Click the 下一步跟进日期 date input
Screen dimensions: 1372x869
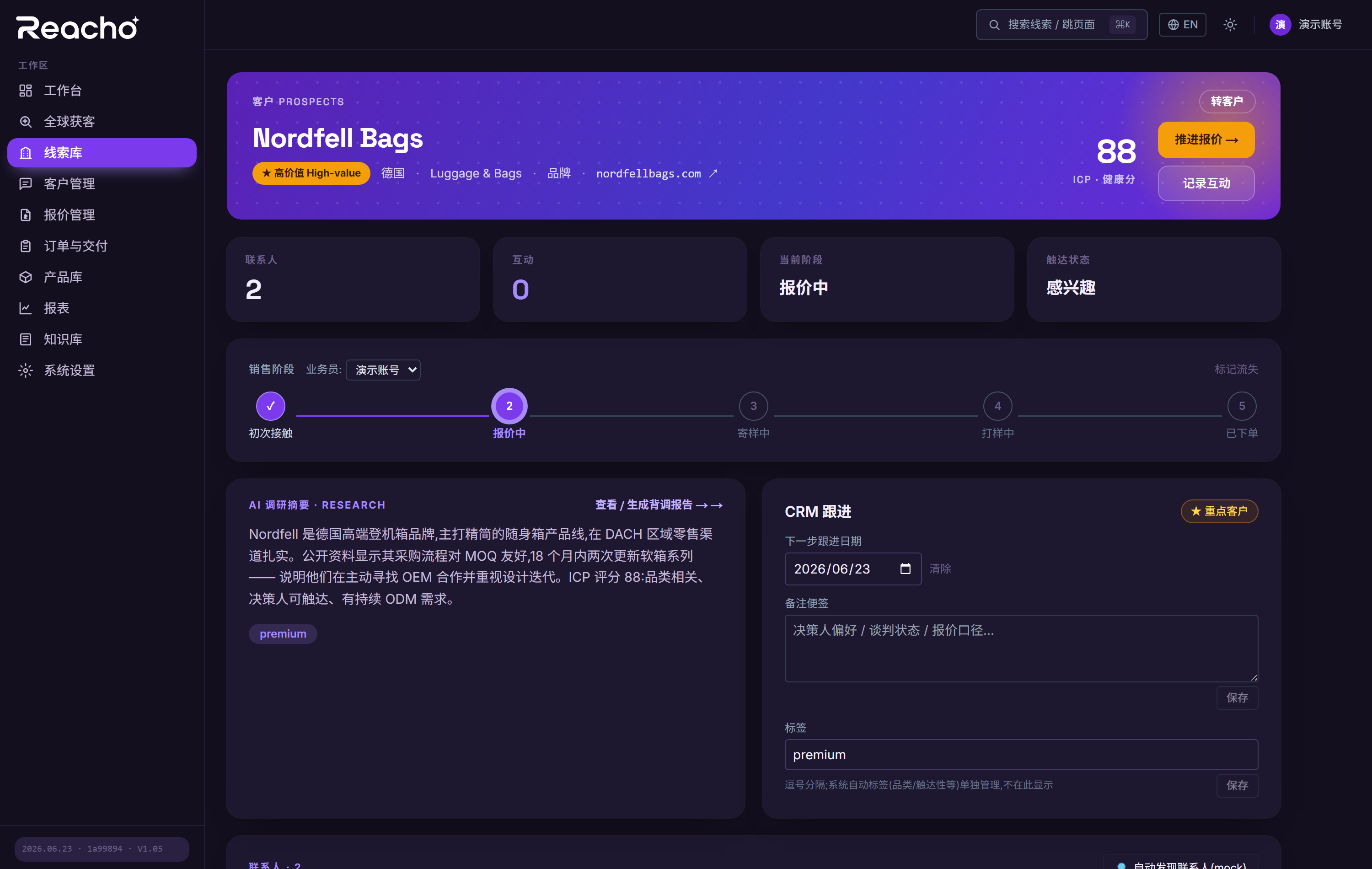point(853,569)
